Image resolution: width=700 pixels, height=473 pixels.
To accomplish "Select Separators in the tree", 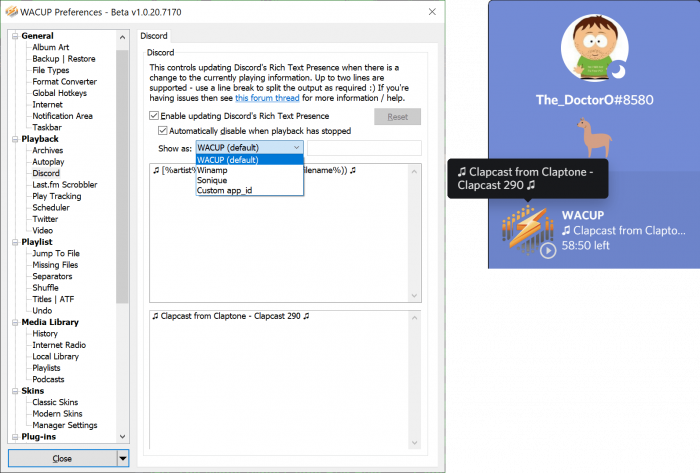I will tap(52, 276).
